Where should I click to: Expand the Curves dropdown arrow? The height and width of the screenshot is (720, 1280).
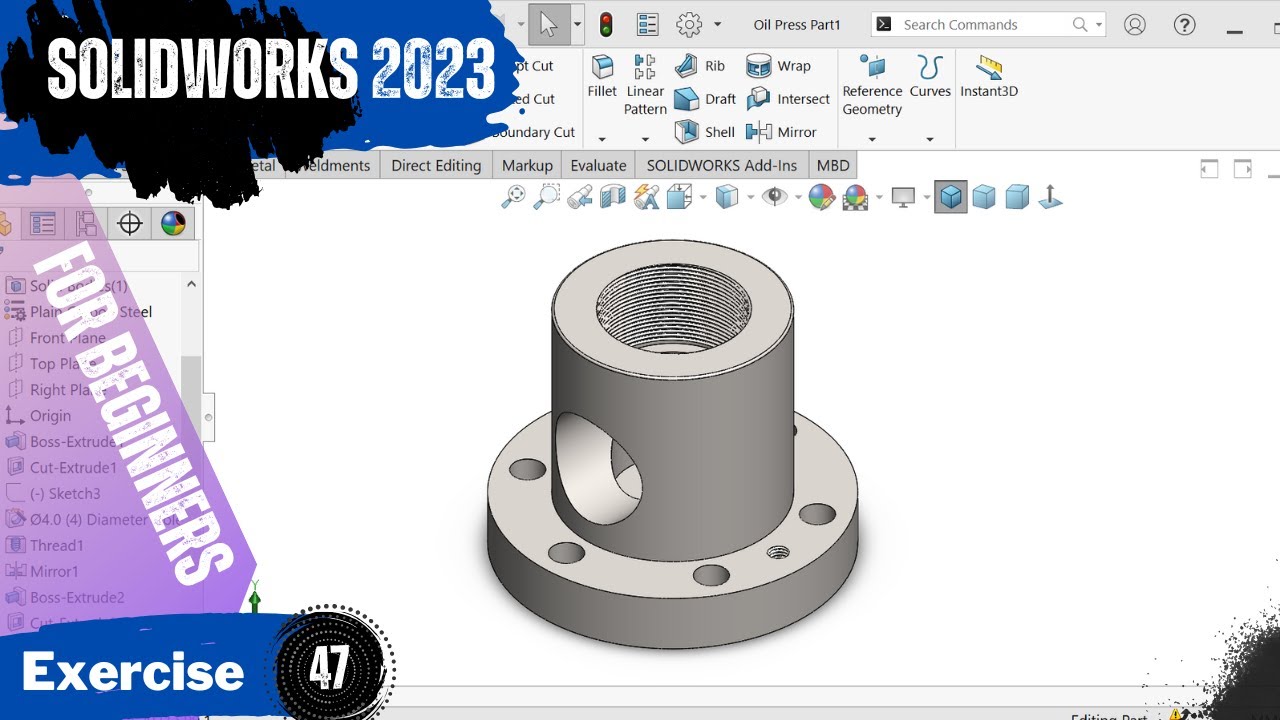click(930, 139)
